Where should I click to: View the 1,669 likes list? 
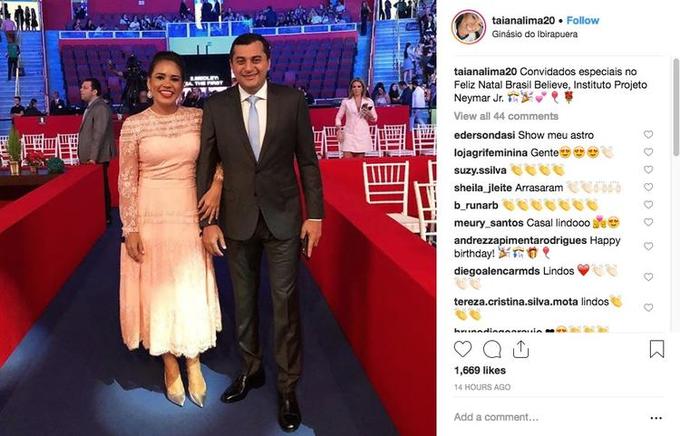click(x=479, y=370)
